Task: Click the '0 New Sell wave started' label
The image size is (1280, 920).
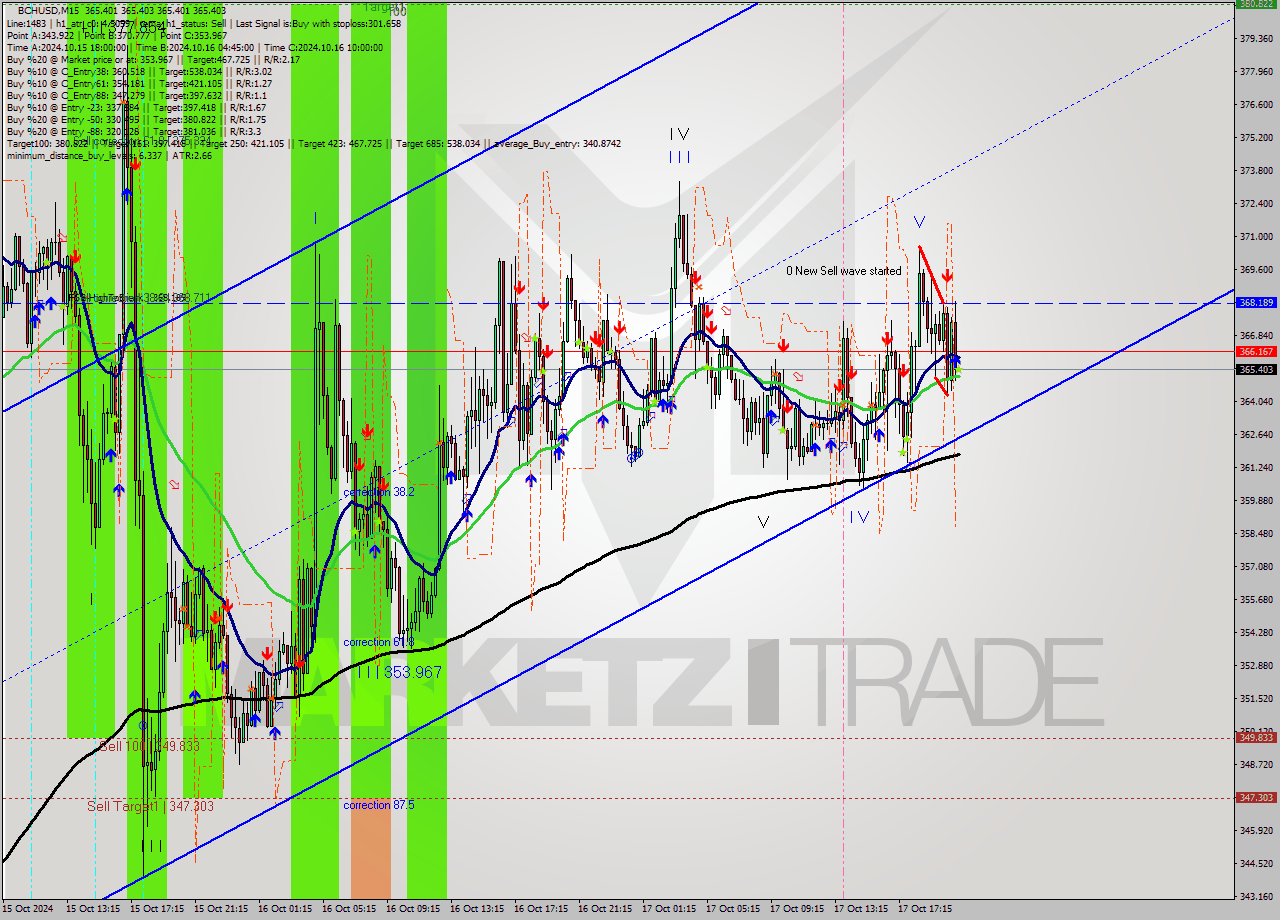Action: point(843,271)
